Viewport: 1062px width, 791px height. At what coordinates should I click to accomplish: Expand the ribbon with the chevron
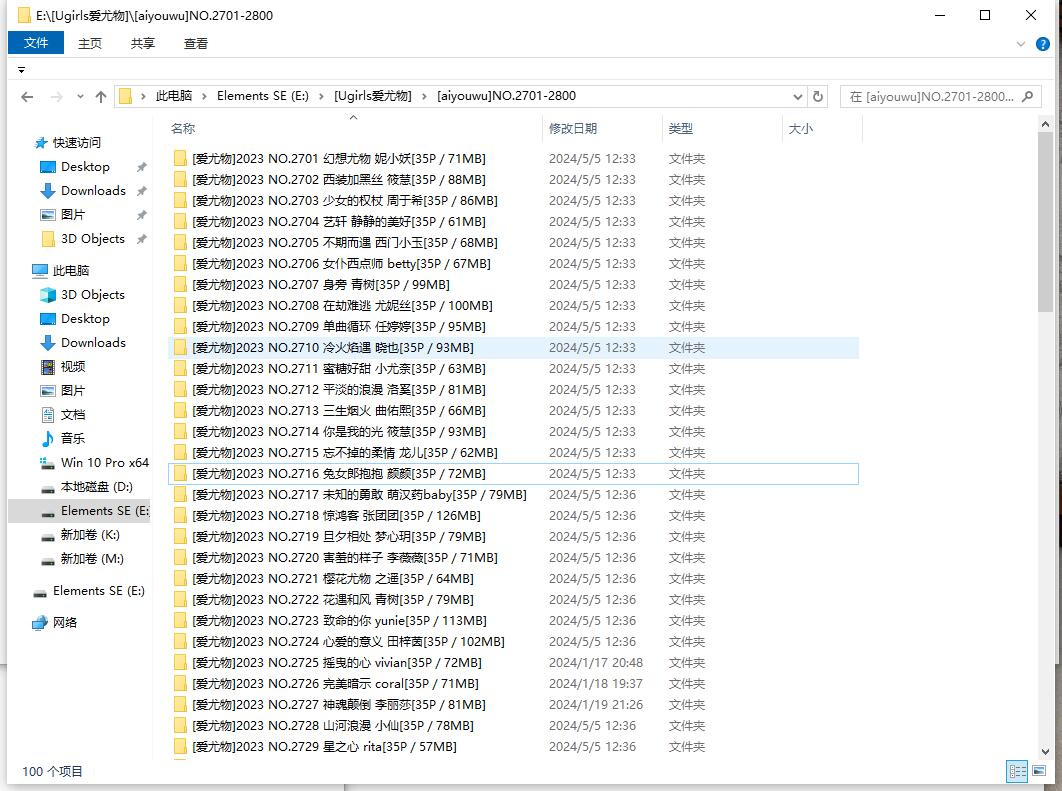(x=1021, y=44)
